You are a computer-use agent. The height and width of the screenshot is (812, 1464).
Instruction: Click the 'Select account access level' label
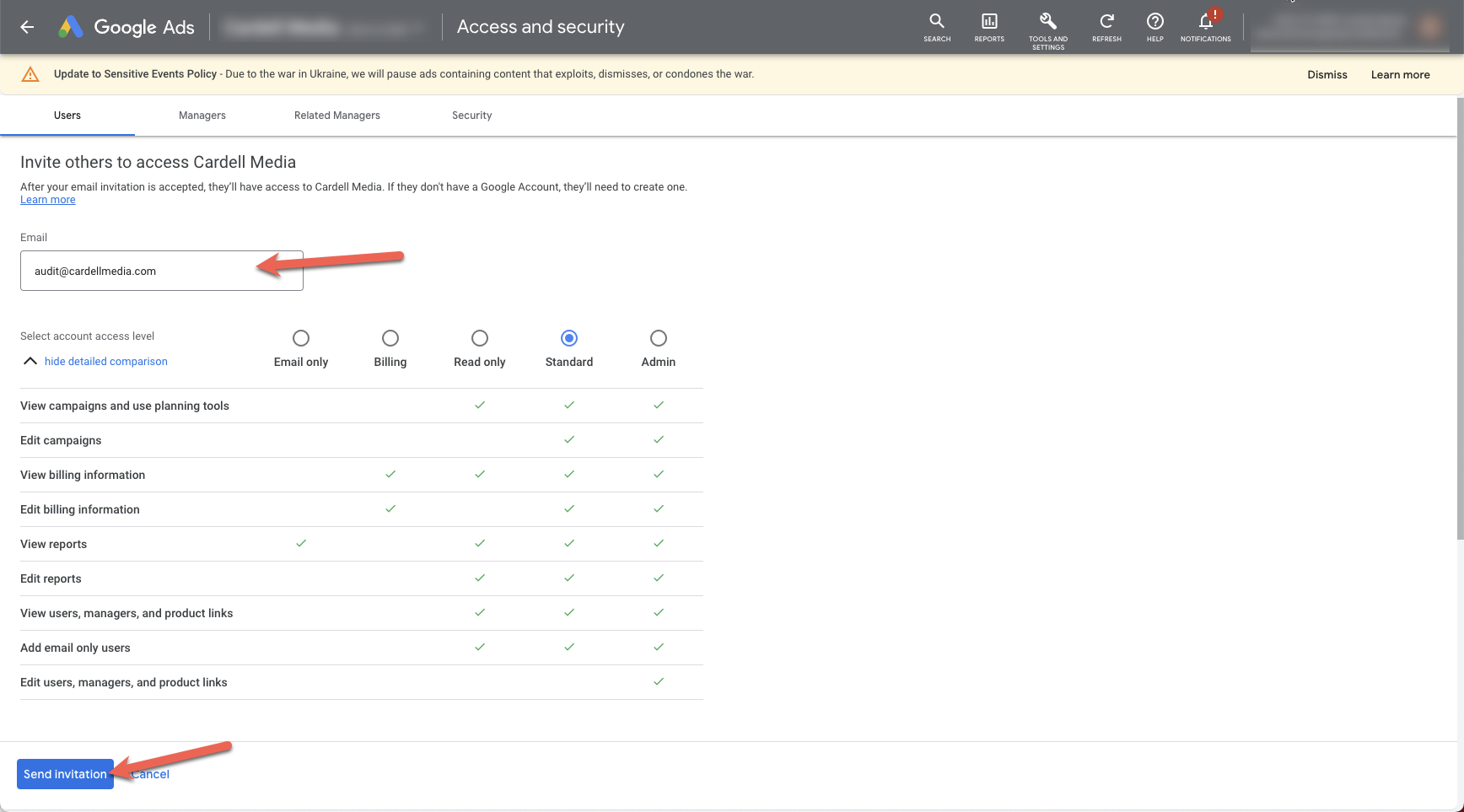pyautogui.click(x=88, y=336)
